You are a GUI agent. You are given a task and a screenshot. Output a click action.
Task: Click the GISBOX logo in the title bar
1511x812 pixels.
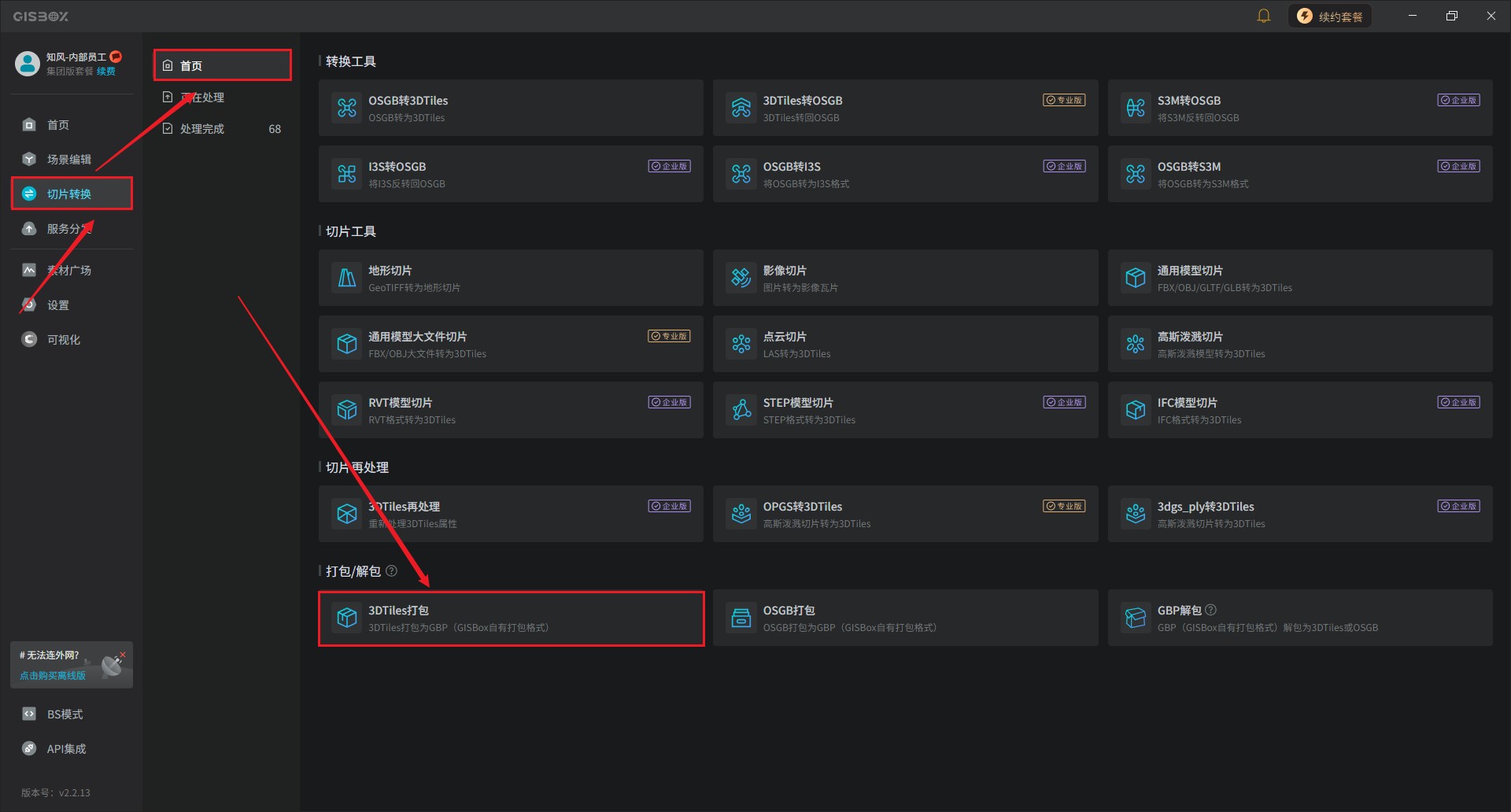(x=41, y=16)
